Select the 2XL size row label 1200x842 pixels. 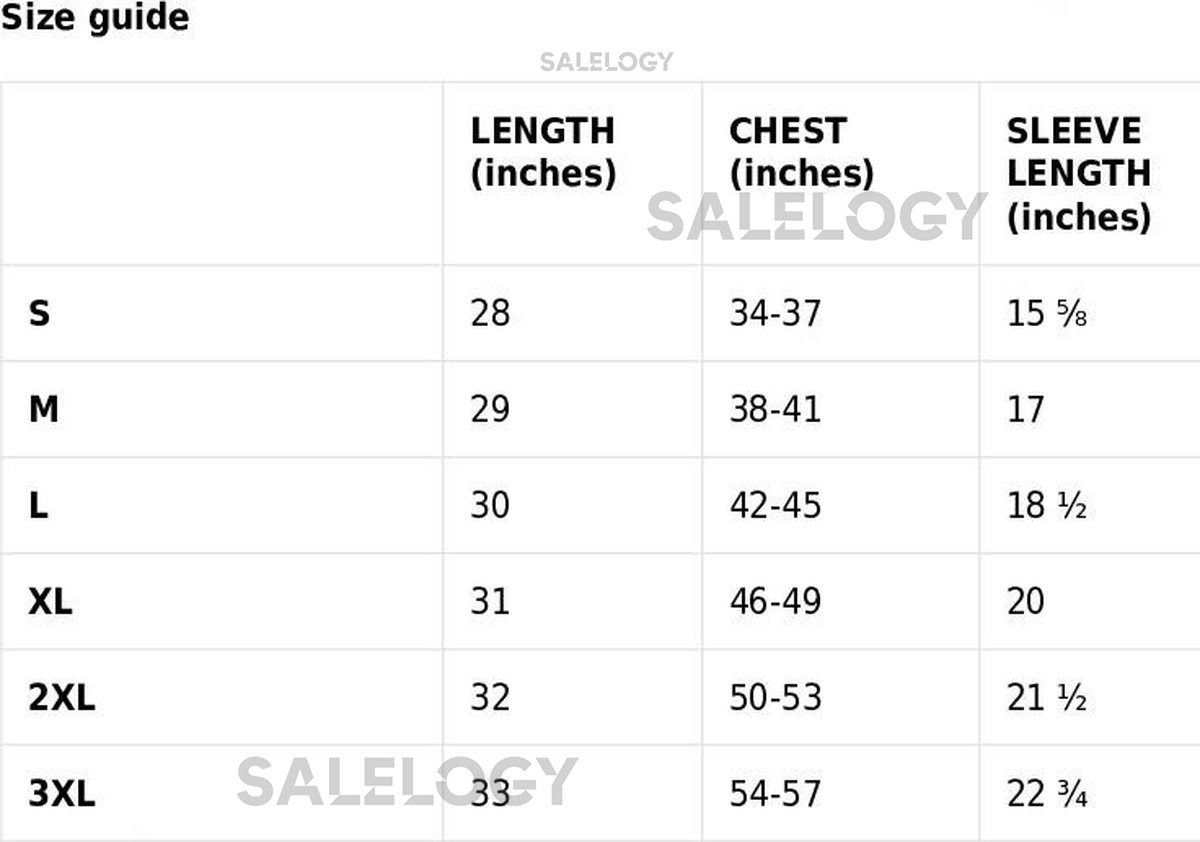(62, 697)
